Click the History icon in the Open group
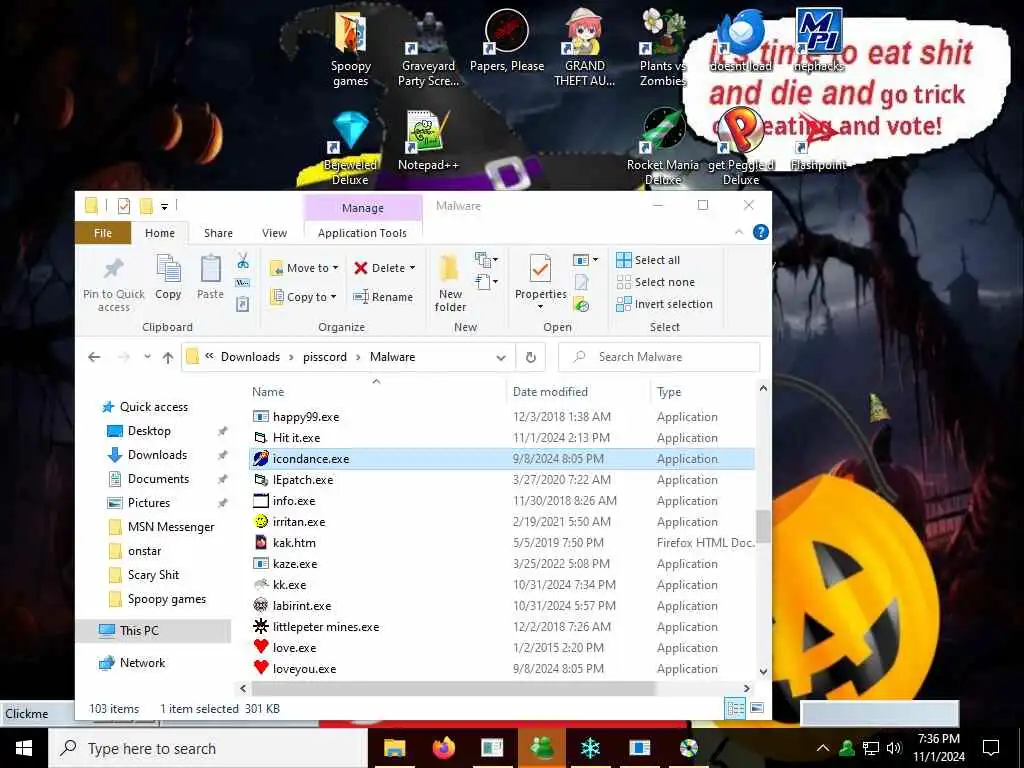The height and width of the screenshot is (768, 1024). coord(581,304)
